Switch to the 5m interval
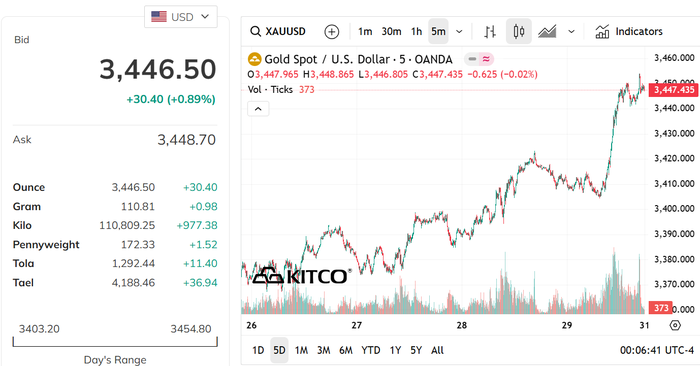The height and width of the screenshot is (366, 700). 438,31
